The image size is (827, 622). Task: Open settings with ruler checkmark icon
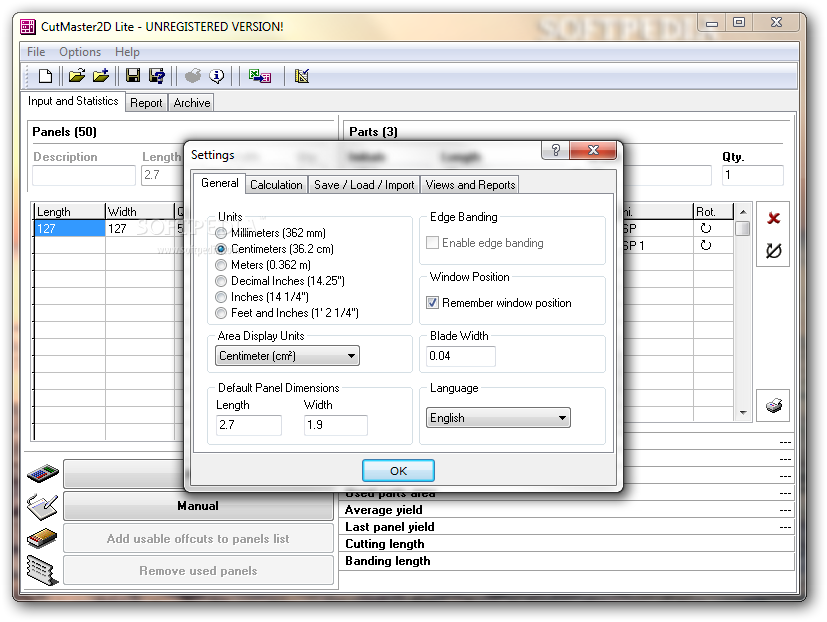point(302,76)
